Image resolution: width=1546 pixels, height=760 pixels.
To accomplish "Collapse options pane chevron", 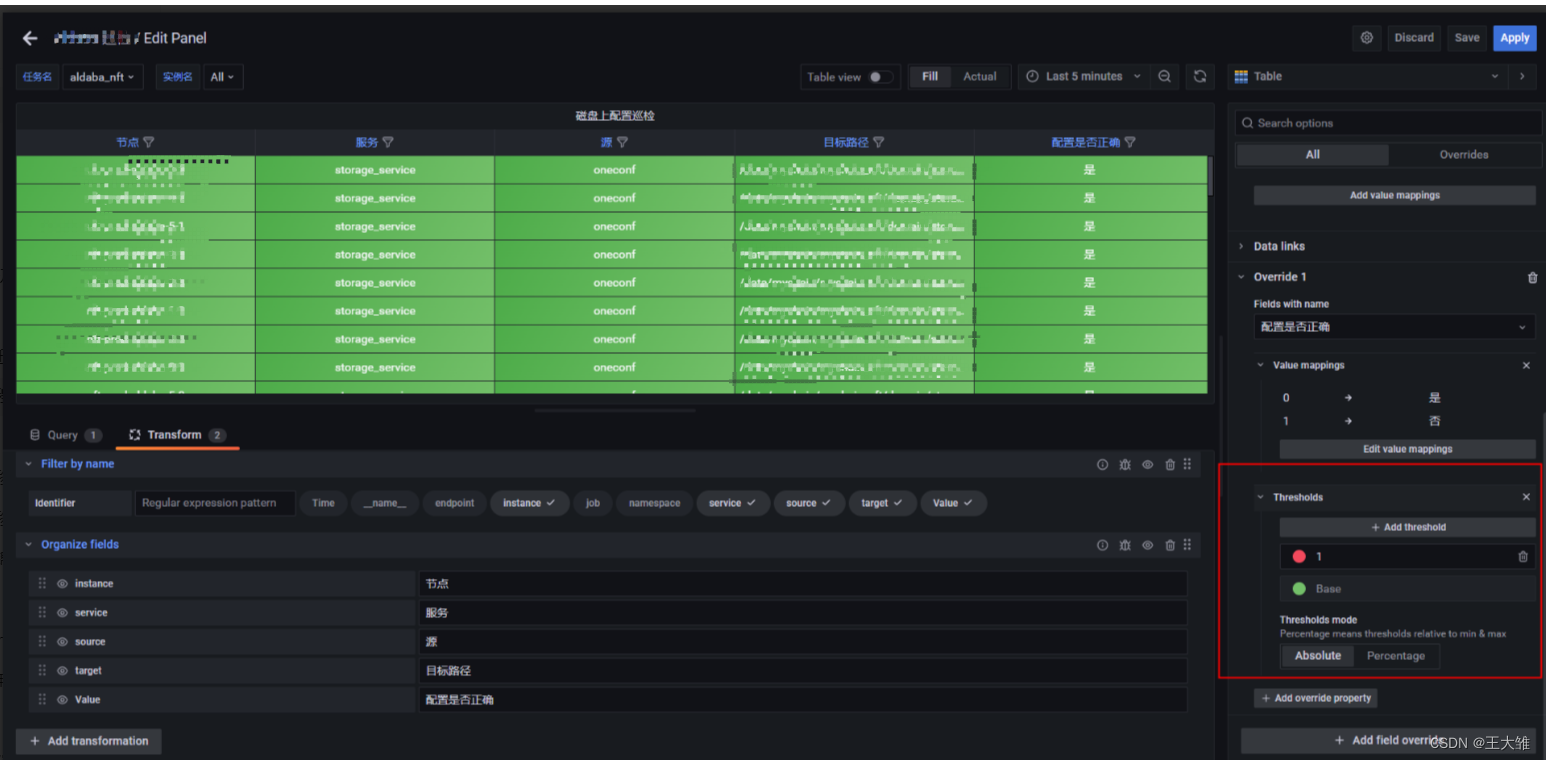I will tap(1522, 77).
